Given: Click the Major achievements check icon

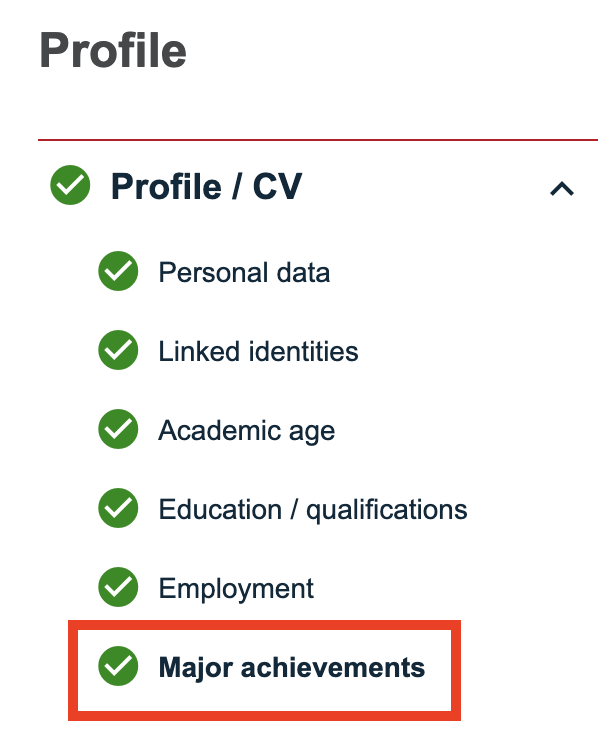Looking at the screenshot, I should (x=118, y=667).
